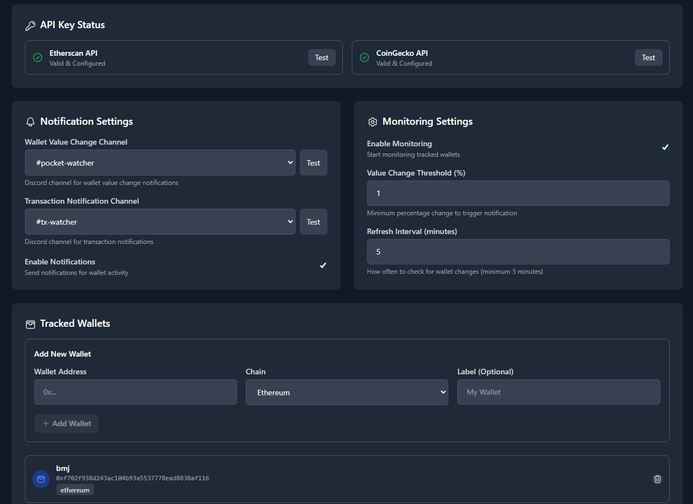Viewport: 693px width, 504px height.
Task: Expand the Chain dropdown showing Ethereum
Action: point(347,393)
